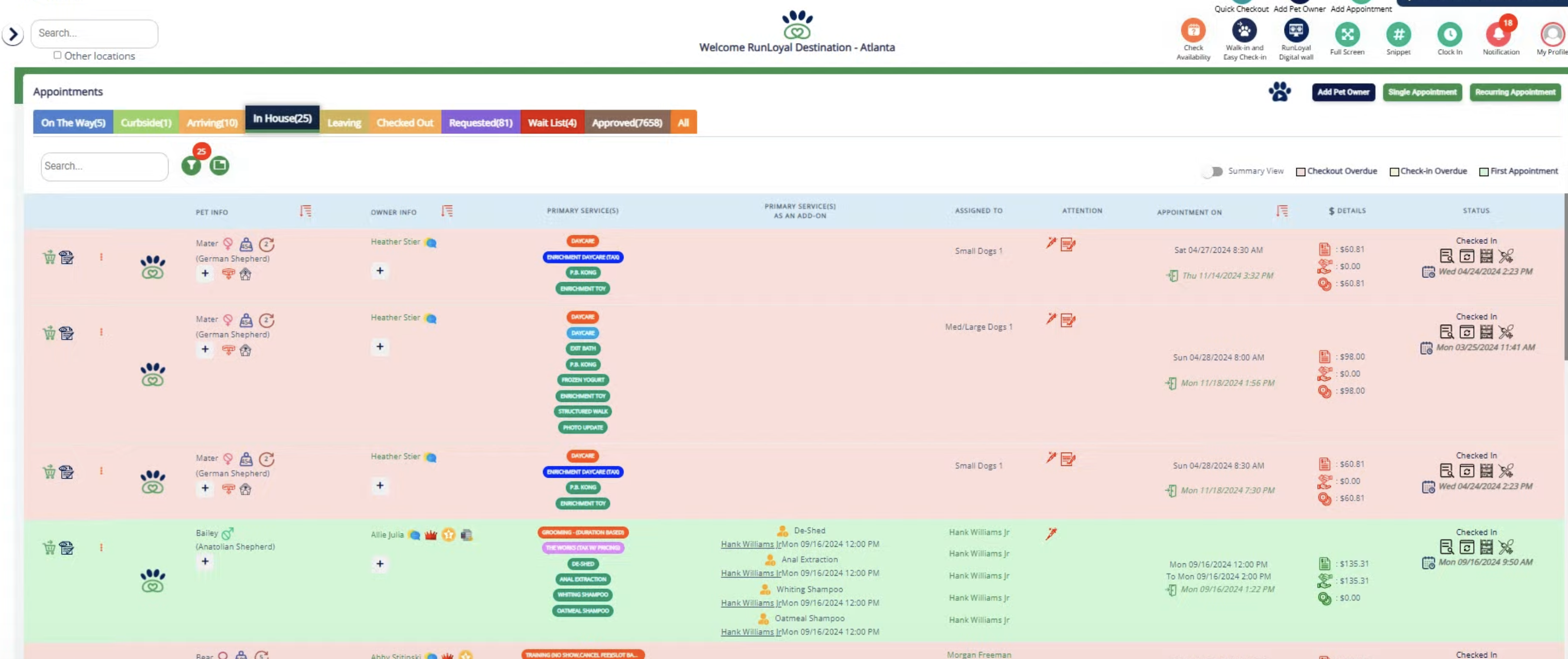
Task: Click the appointments Search field
Action: pos(104,166)
